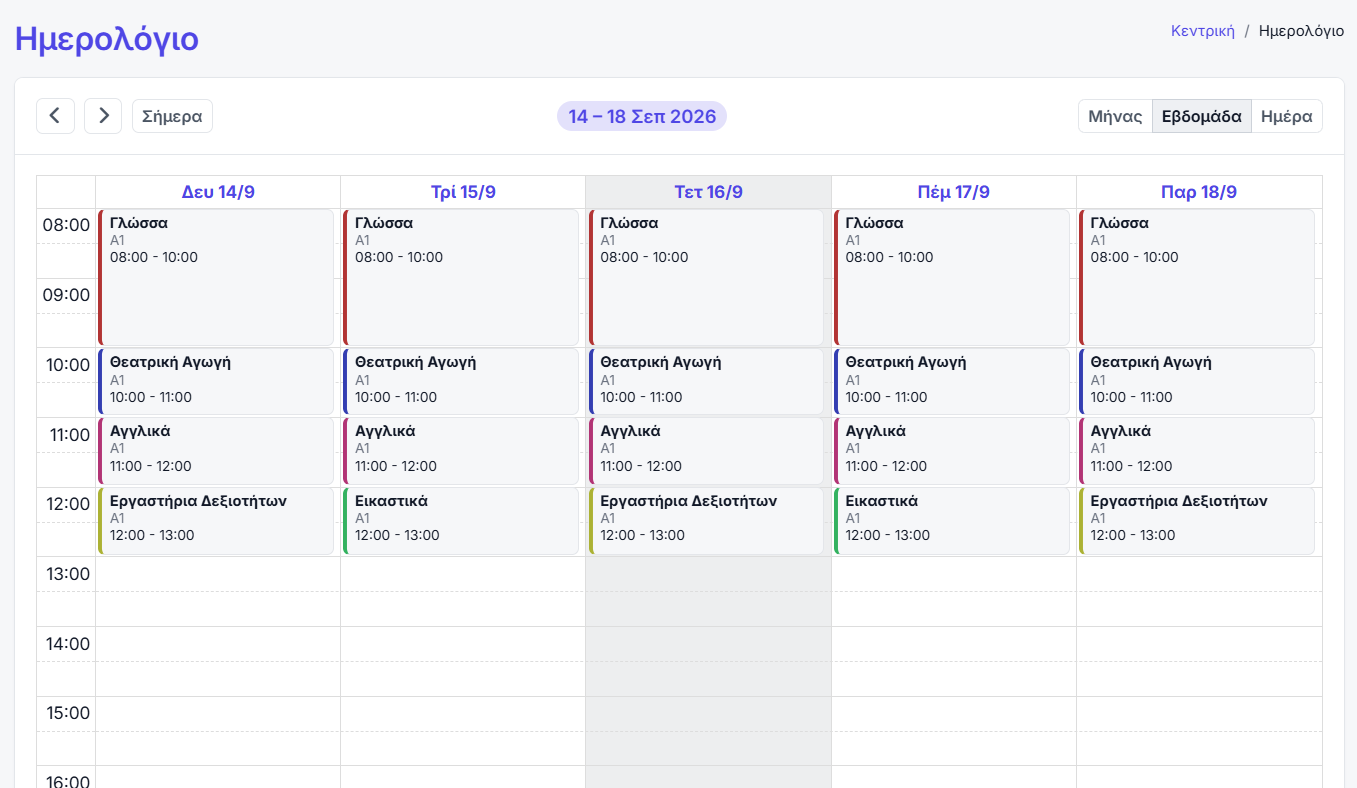The image size is (1357, 788).
Task: Open Tuesday's Αγγλικά 11:00 event
Action: (461, 451)
